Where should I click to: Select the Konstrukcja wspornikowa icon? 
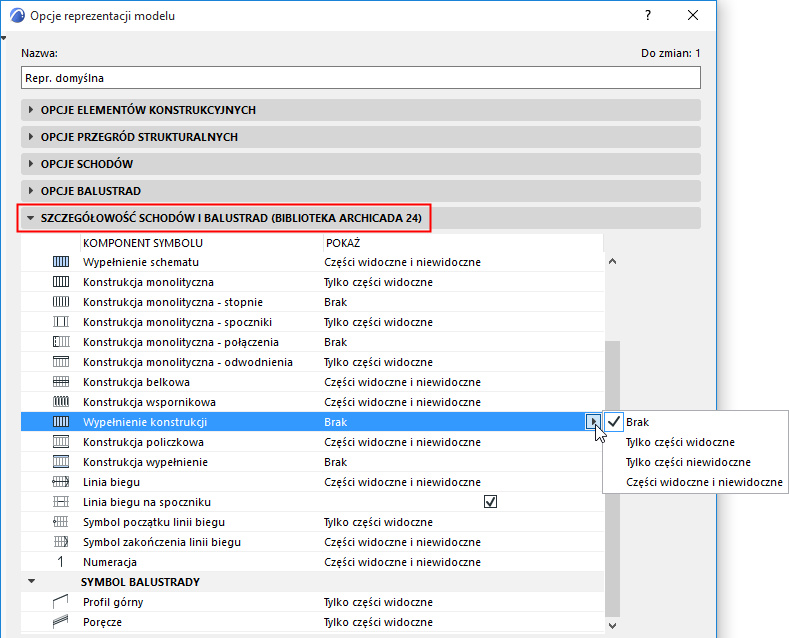[61, 402]
